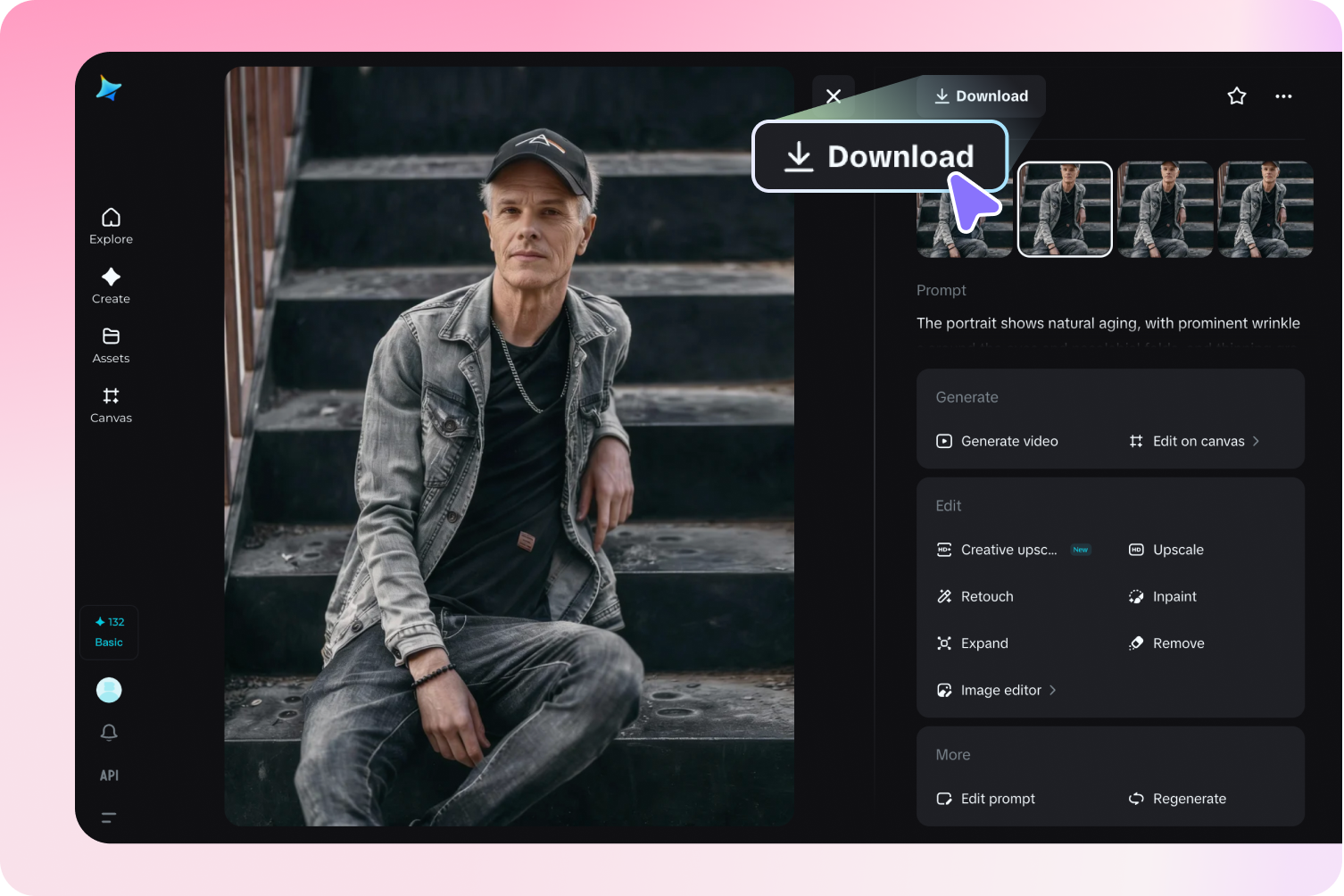Open the API page from the sidebar
This screenshot has height=896, width=1344.
pos(109,775)
